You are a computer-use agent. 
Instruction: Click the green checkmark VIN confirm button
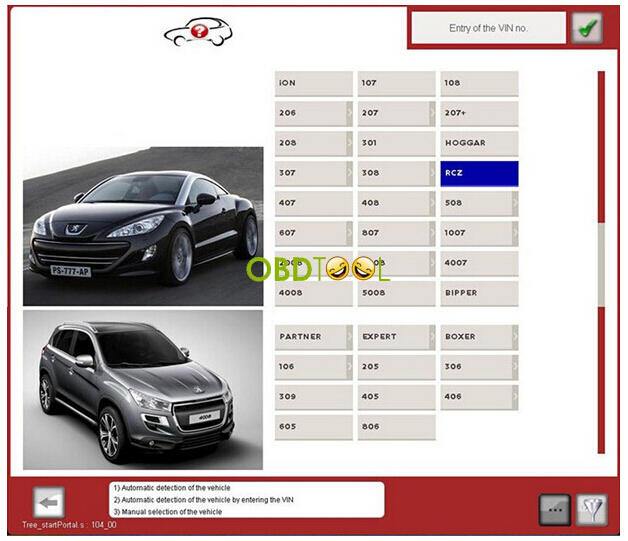pyautogui.click(x=586, y=28)
